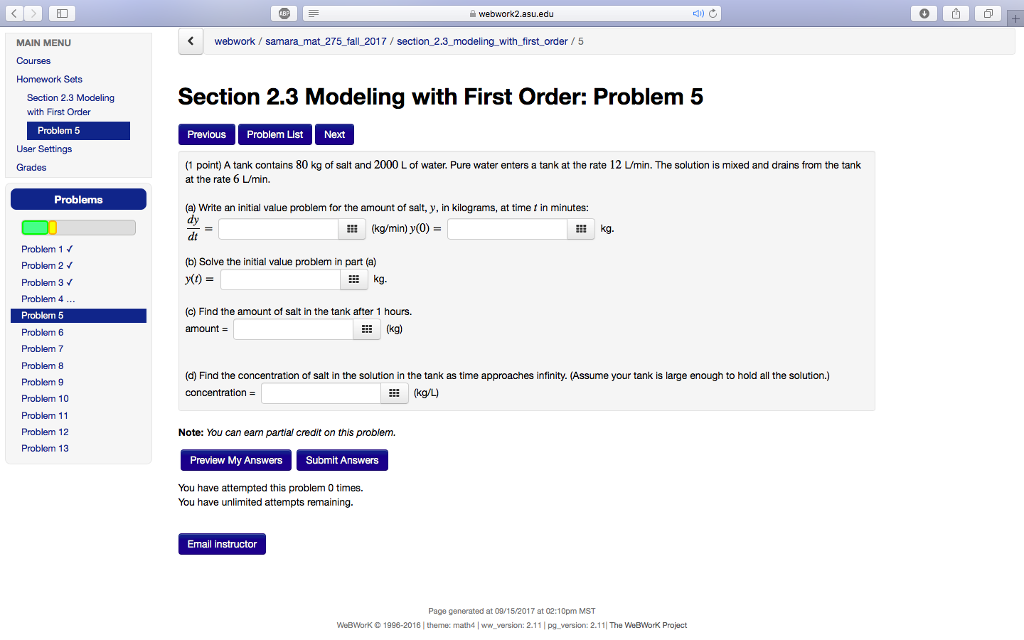1024x640 pixels.
Task: Open the equation editor beside the dy/dt field
Action: (x=352, y=229)
